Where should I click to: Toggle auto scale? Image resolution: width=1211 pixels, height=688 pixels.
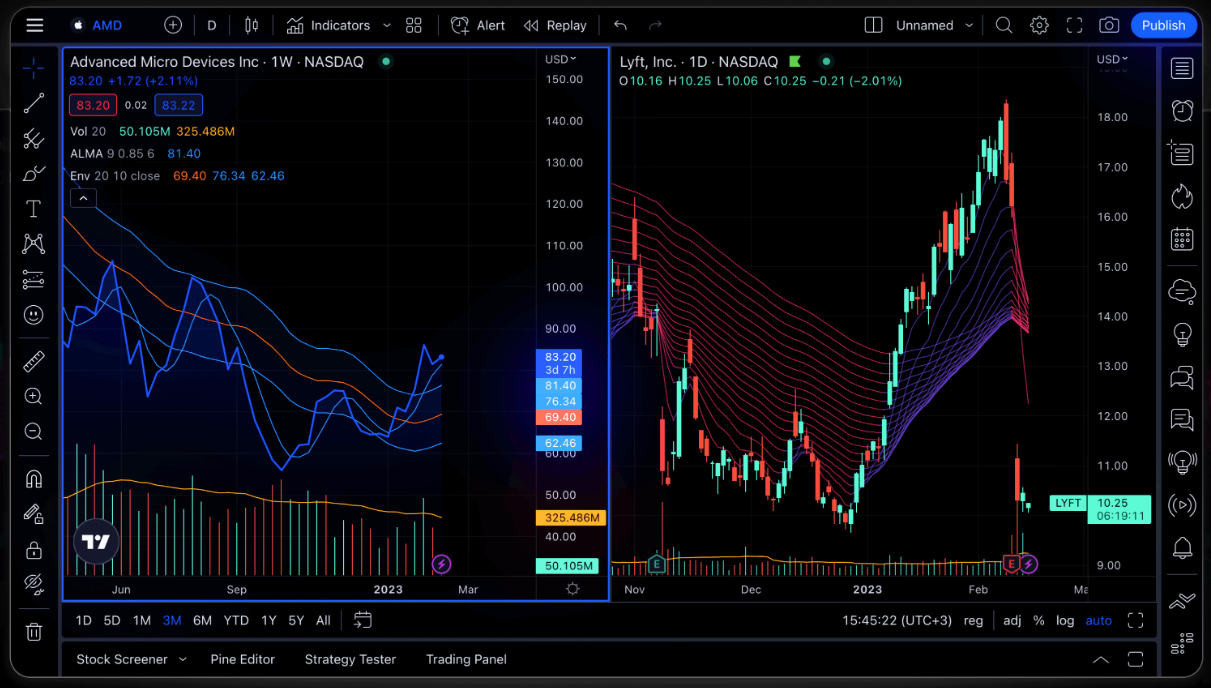pyautogui.click(x=1099, y=620)
